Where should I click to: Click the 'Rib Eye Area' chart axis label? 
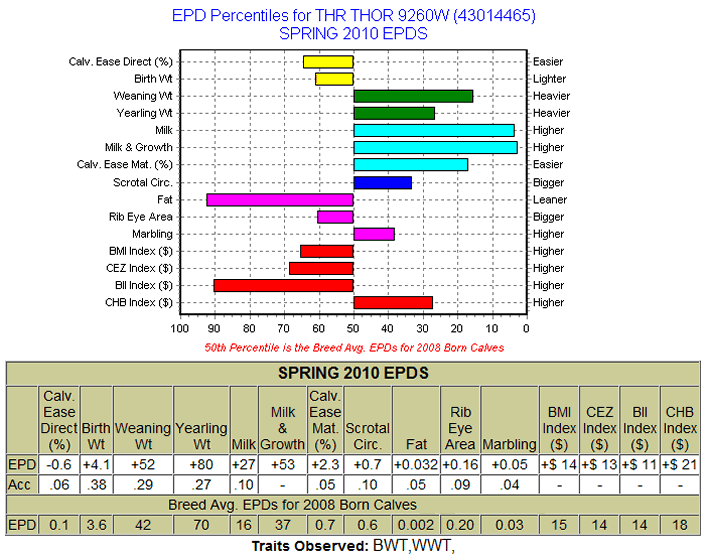pos(141,217)
